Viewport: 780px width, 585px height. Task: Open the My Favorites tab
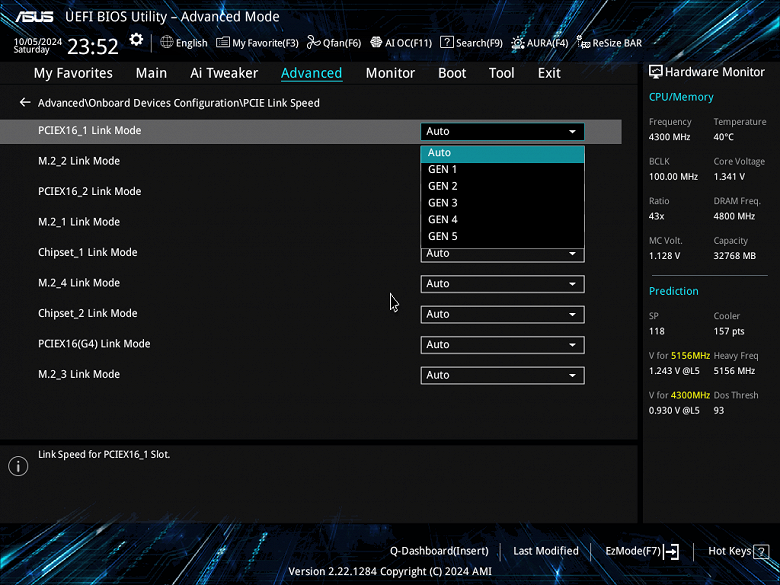[73, 73]
